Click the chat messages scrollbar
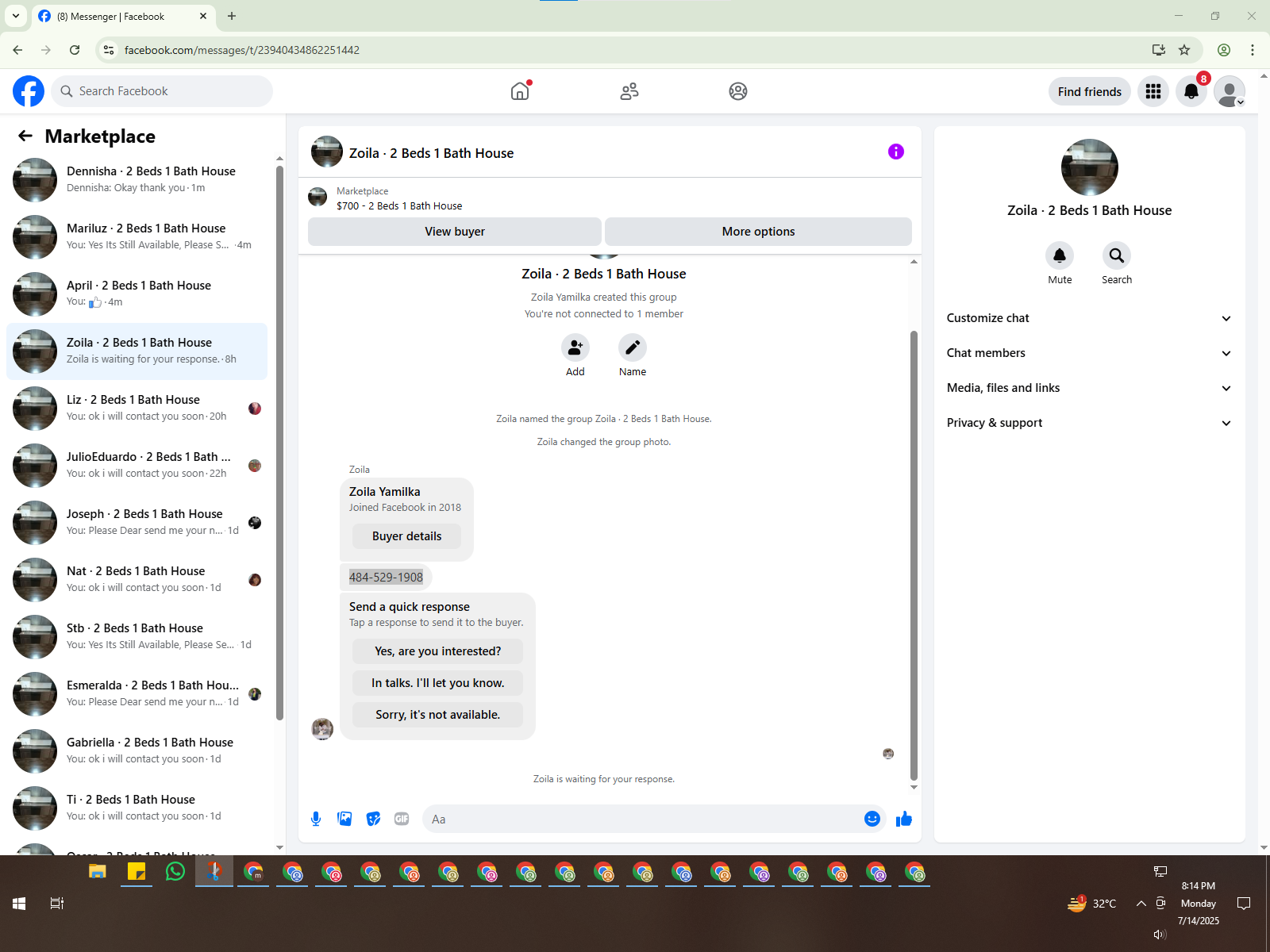The width and height of the screenshot is (1270, 952). (x=914, y=555)
